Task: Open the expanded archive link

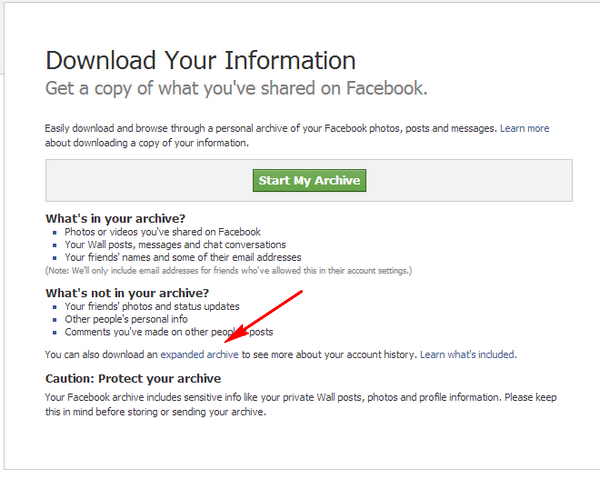Action: [199, 355]
